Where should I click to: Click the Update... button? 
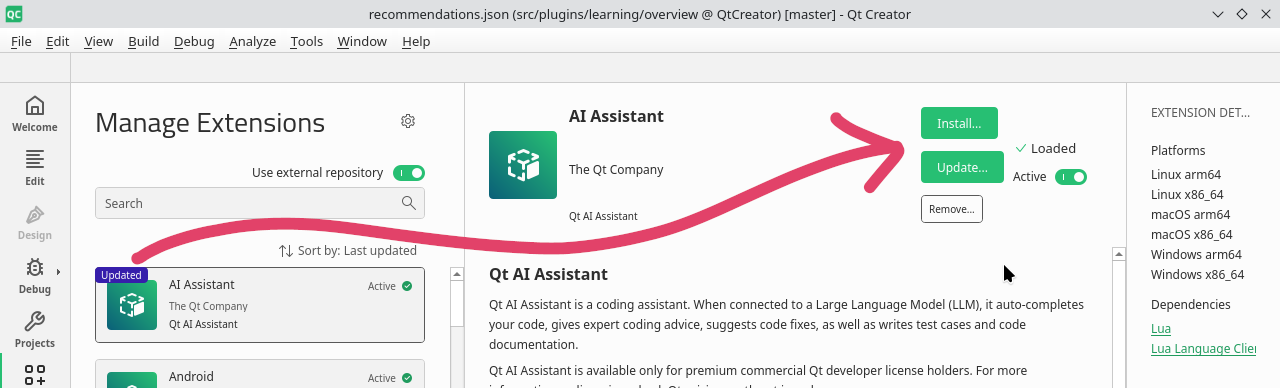click(962, 167)
